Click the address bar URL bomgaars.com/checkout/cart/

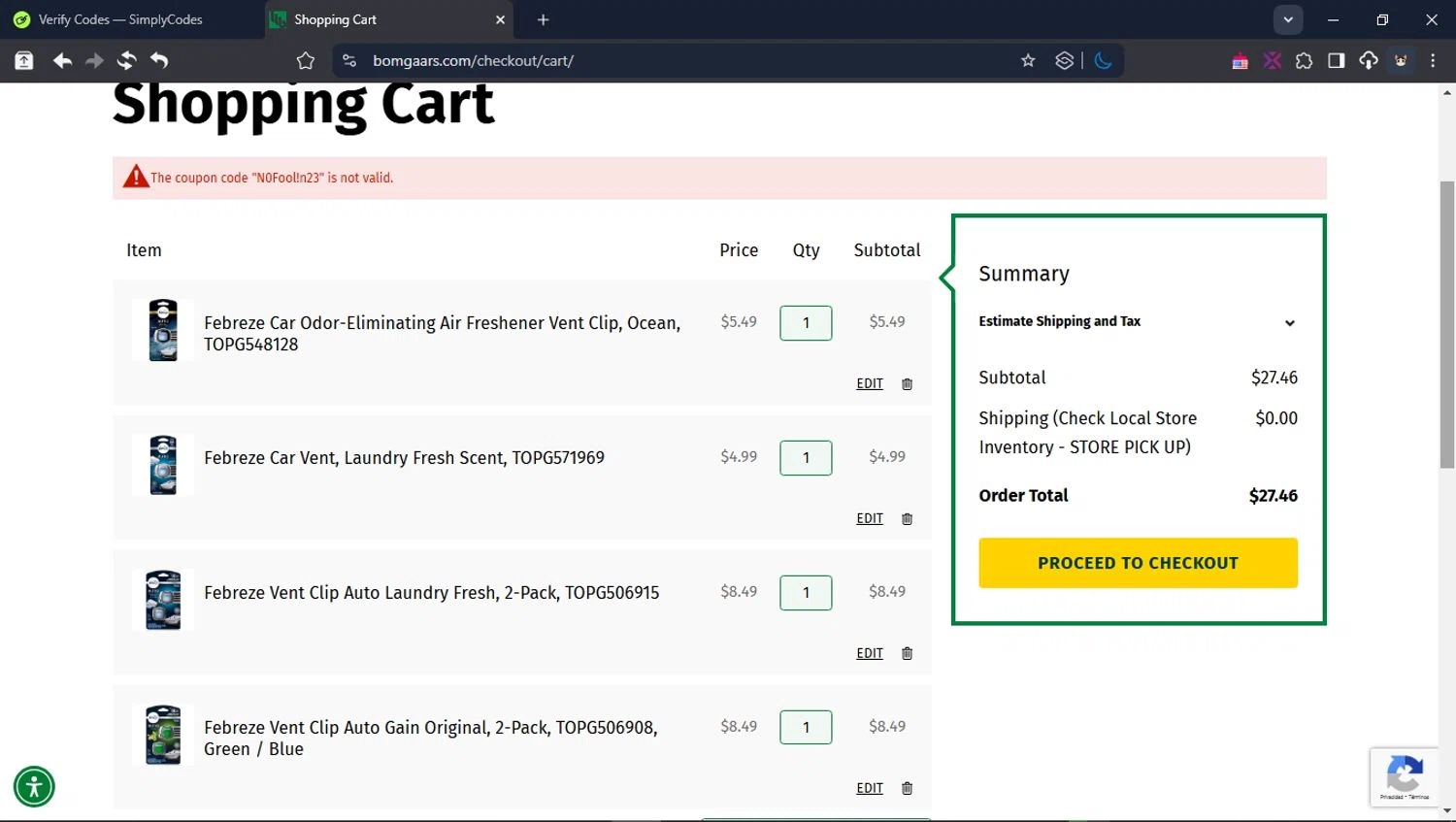(473, 60)
